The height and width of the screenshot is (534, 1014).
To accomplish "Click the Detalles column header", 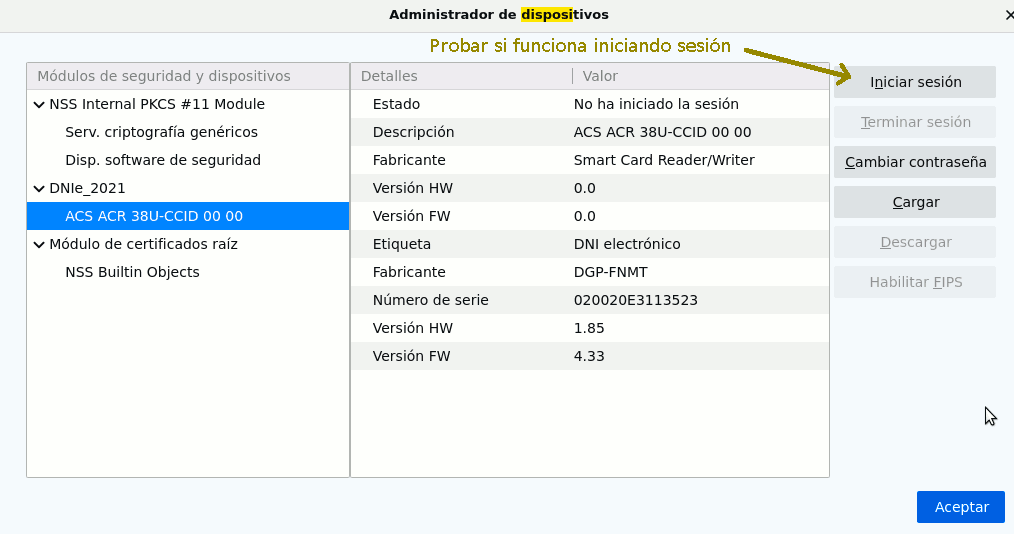I will 462,76.
